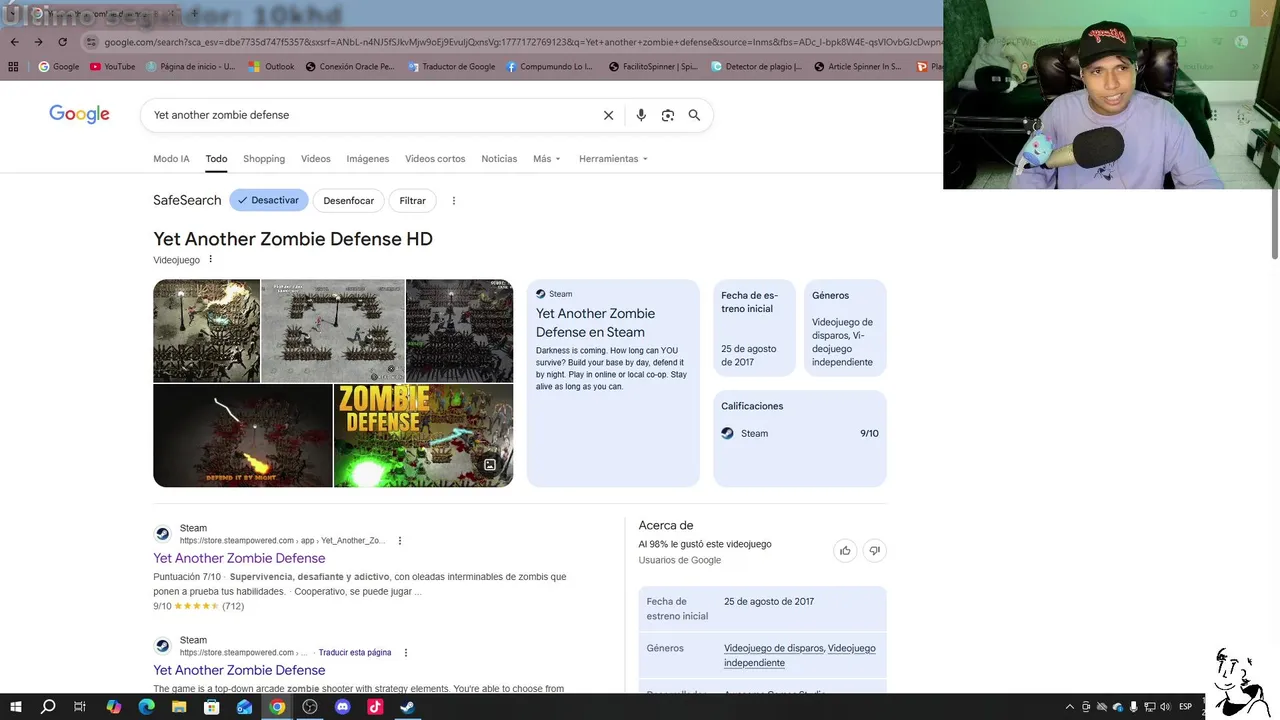The image size is (1280, 720).
Task: Expand the Herramientas dropdown
Action: coord(613,159)
